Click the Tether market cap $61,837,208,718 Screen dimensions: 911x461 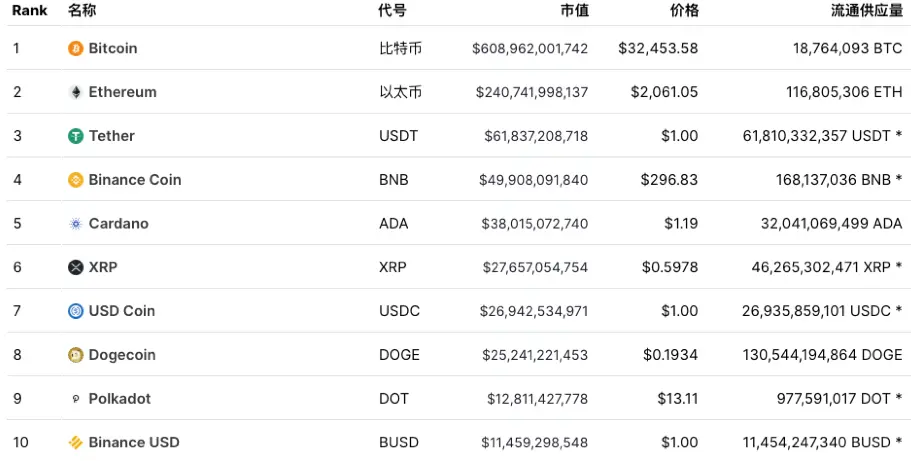pyautogui.click(x=536, y=136)
